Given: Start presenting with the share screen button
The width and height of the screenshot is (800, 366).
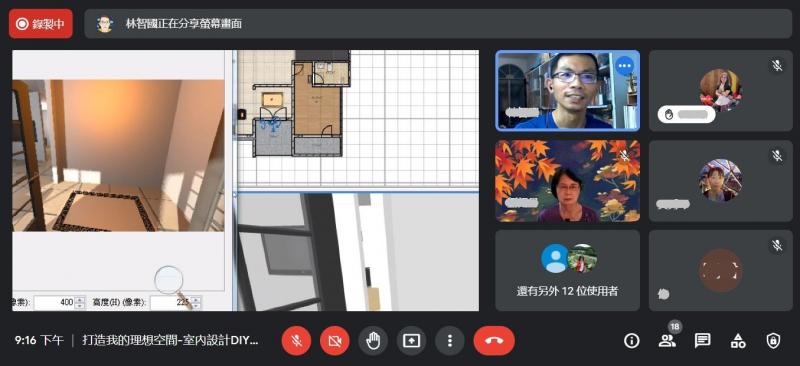Looking at the screenshot, I should tap(411, 340).
